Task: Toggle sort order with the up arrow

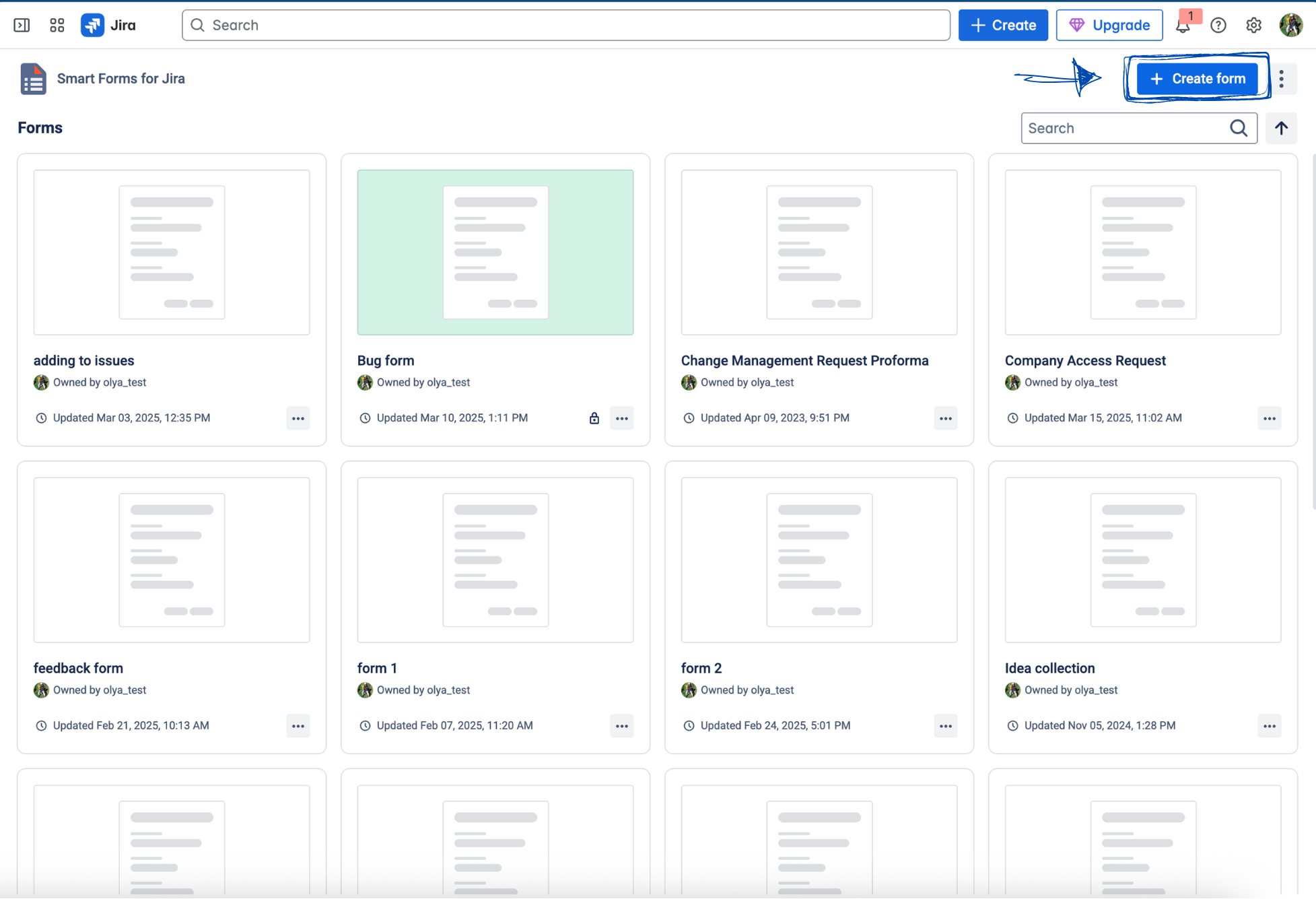Action: coord(1281,128)
